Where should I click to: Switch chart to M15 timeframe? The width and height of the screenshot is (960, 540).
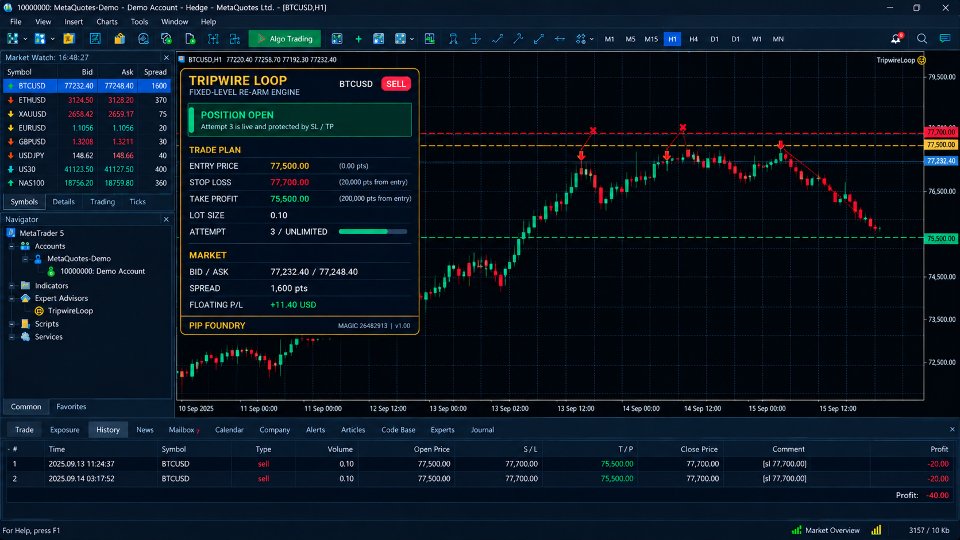click(651, 39)
